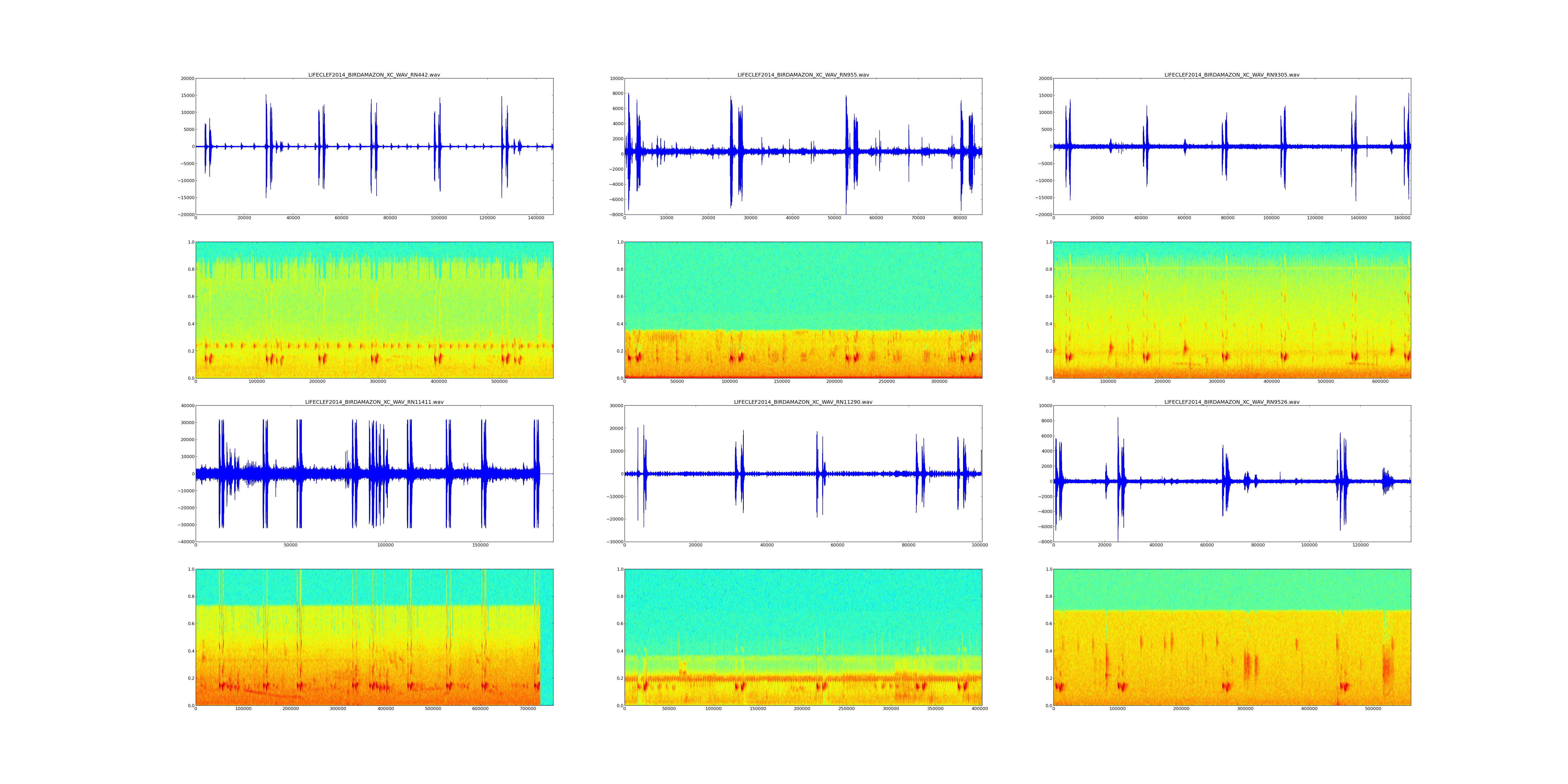Click the RN442.wav plot title
Viewport: 1568px width, 784px height.
click(x=374, y=75)
